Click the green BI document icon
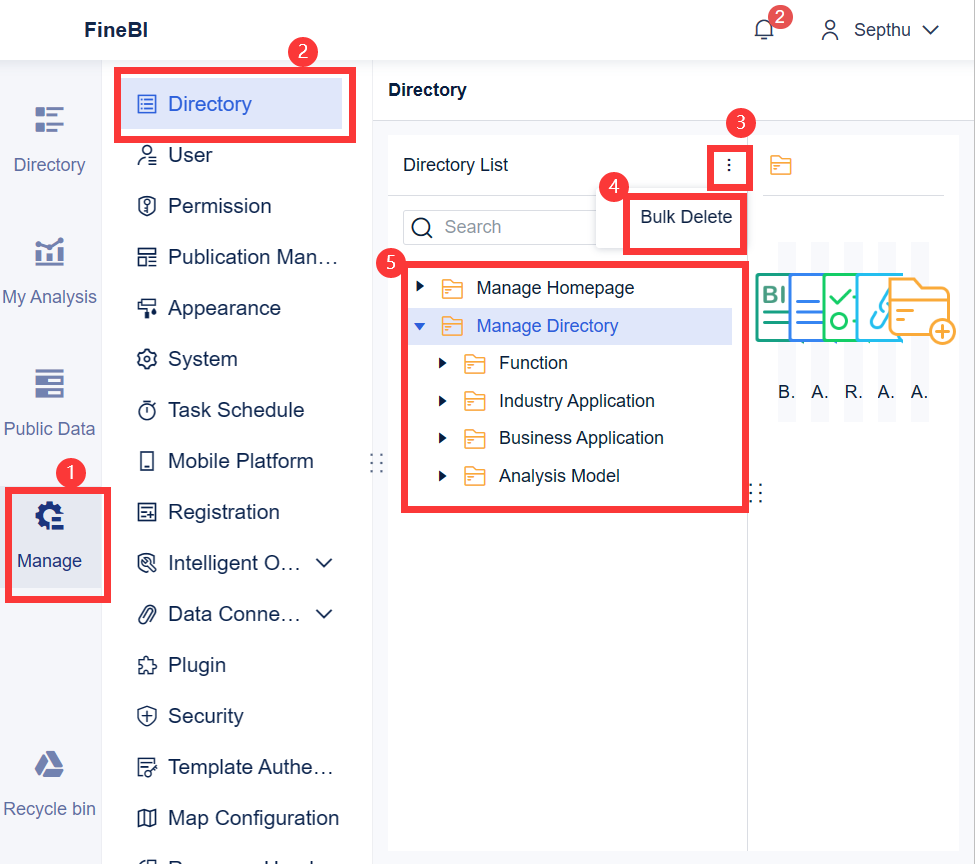 772,308
